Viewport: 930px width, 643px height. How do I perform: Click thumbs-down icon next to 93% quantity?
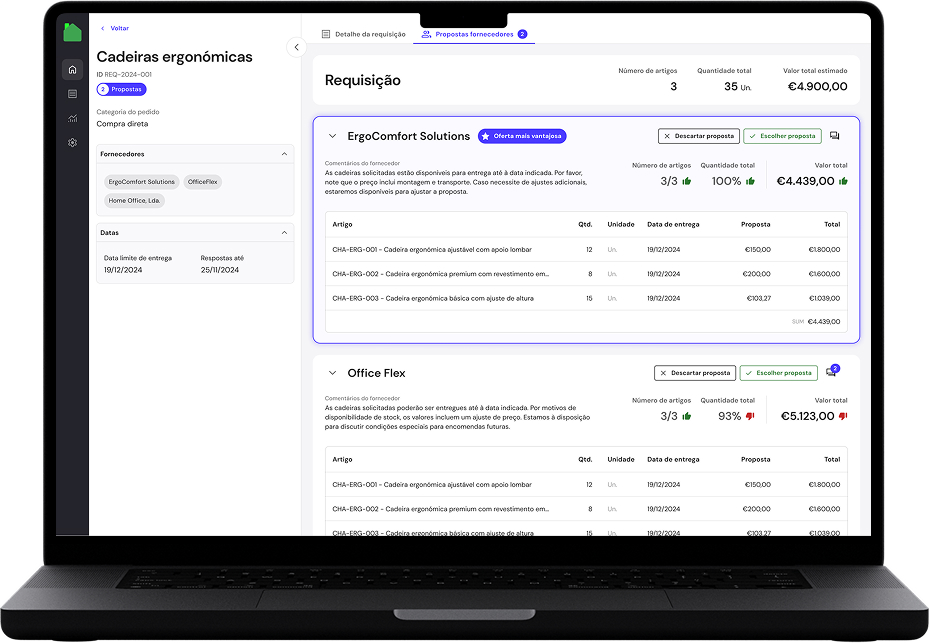(750, 416)
